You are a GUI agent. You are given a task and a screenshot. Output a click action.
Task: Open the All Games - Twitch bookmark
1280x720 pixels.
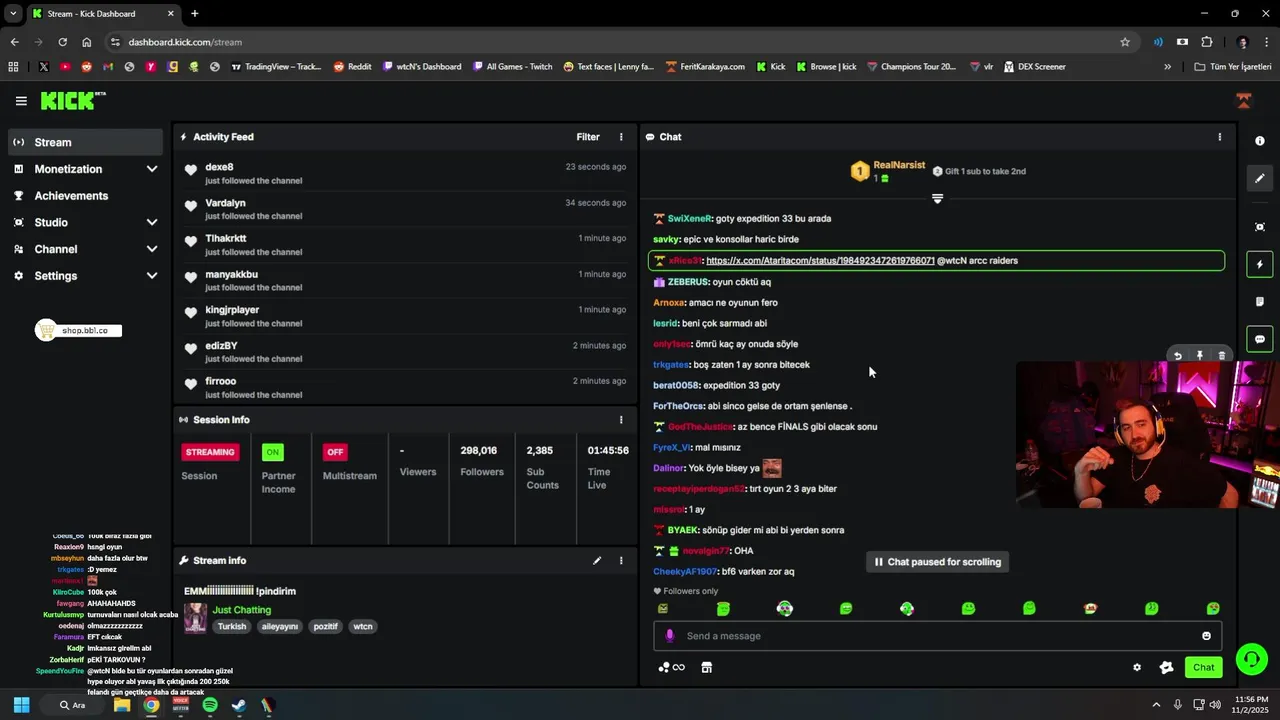(x=512, y=67)
